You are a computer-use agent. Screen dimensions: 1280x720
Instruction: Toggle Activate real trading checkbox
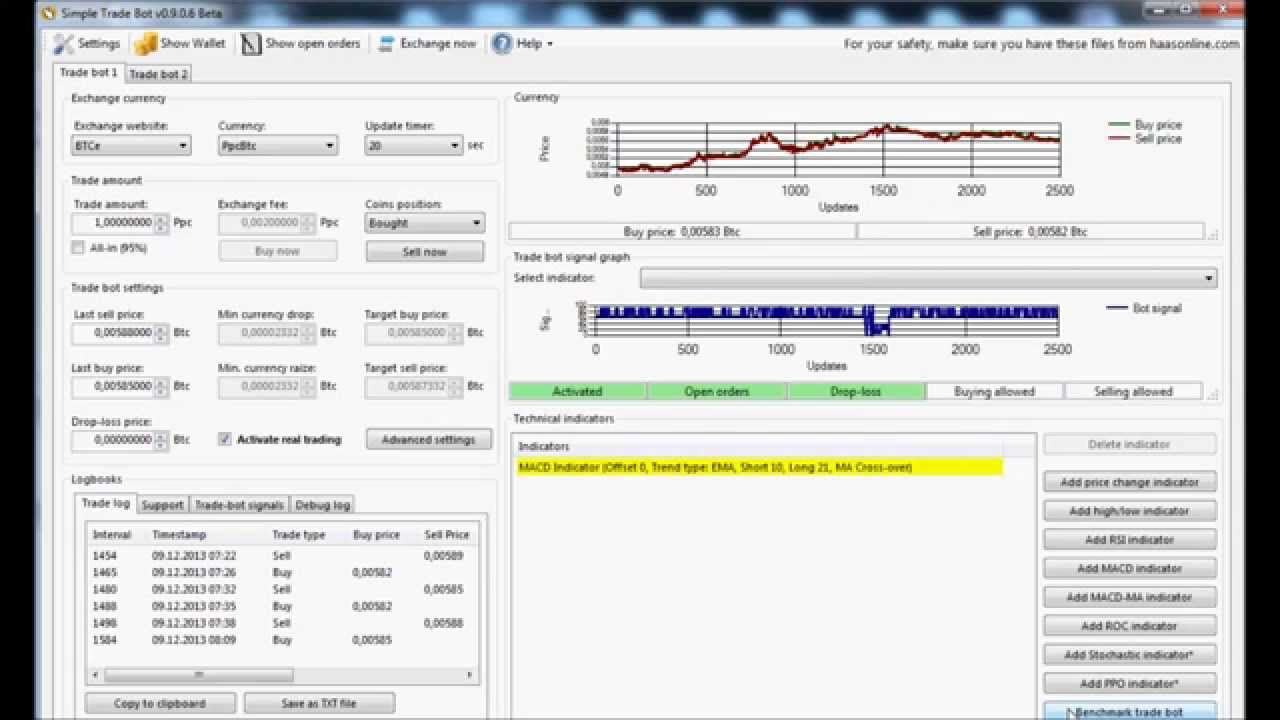225,439
